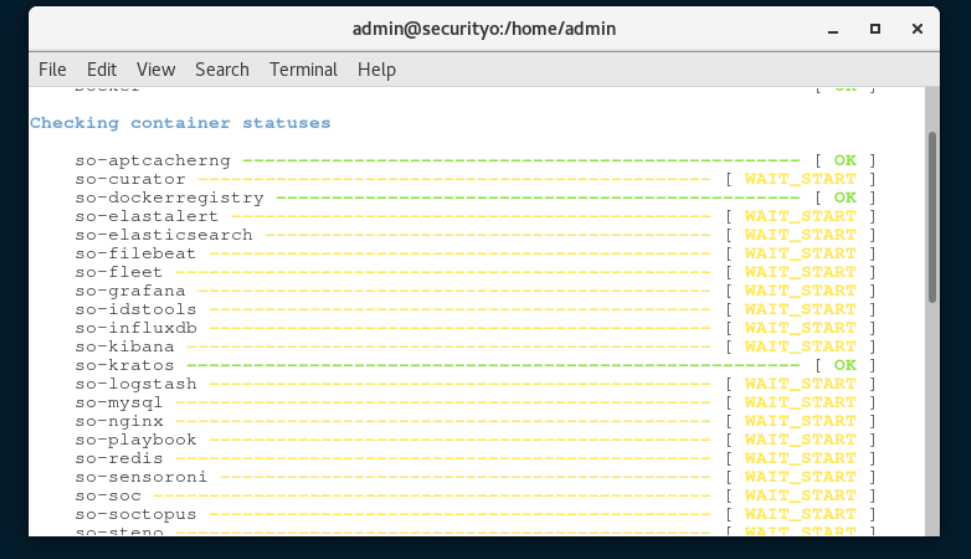The image size is (971, 559).
Task: Click WAIT_START status of so-filebeat
Action: click(x=800, y=253)
